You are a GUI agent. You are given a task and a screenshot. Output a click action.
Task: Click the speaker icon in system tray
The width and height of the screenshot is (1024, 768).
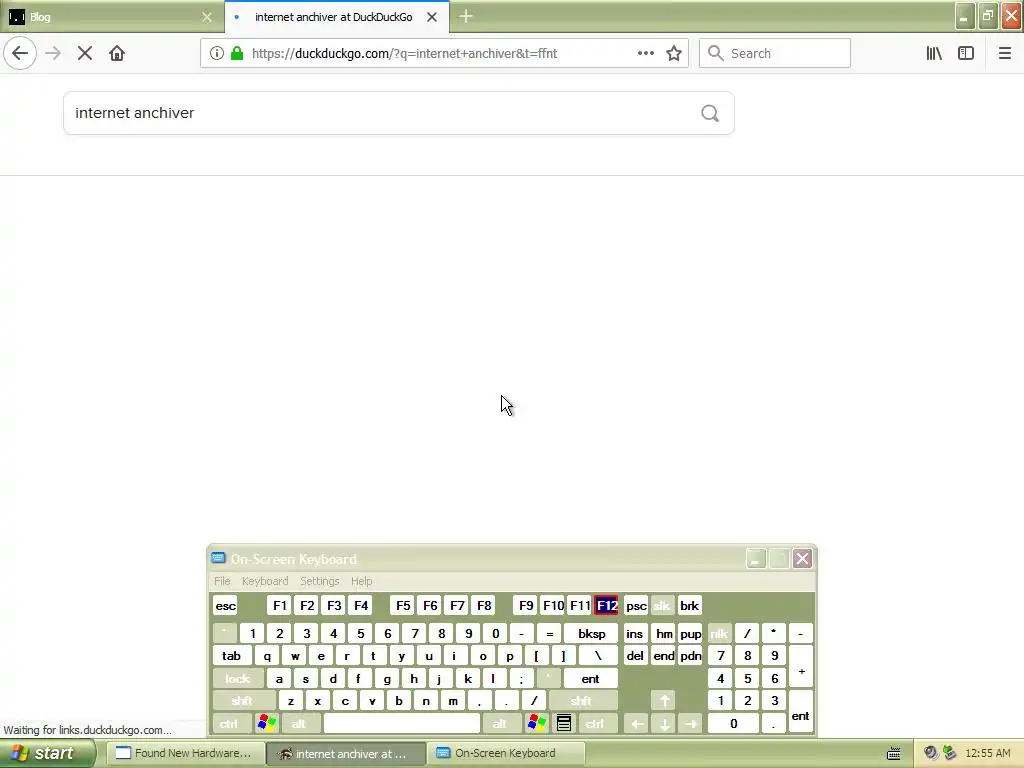(931, 754)
